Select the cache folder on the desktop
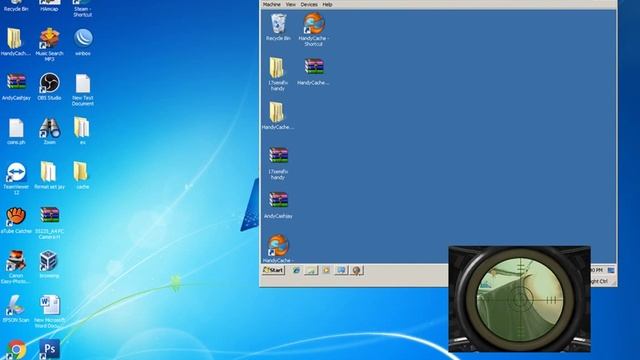Viewport: 640px width, 360px height. (82, 175)
